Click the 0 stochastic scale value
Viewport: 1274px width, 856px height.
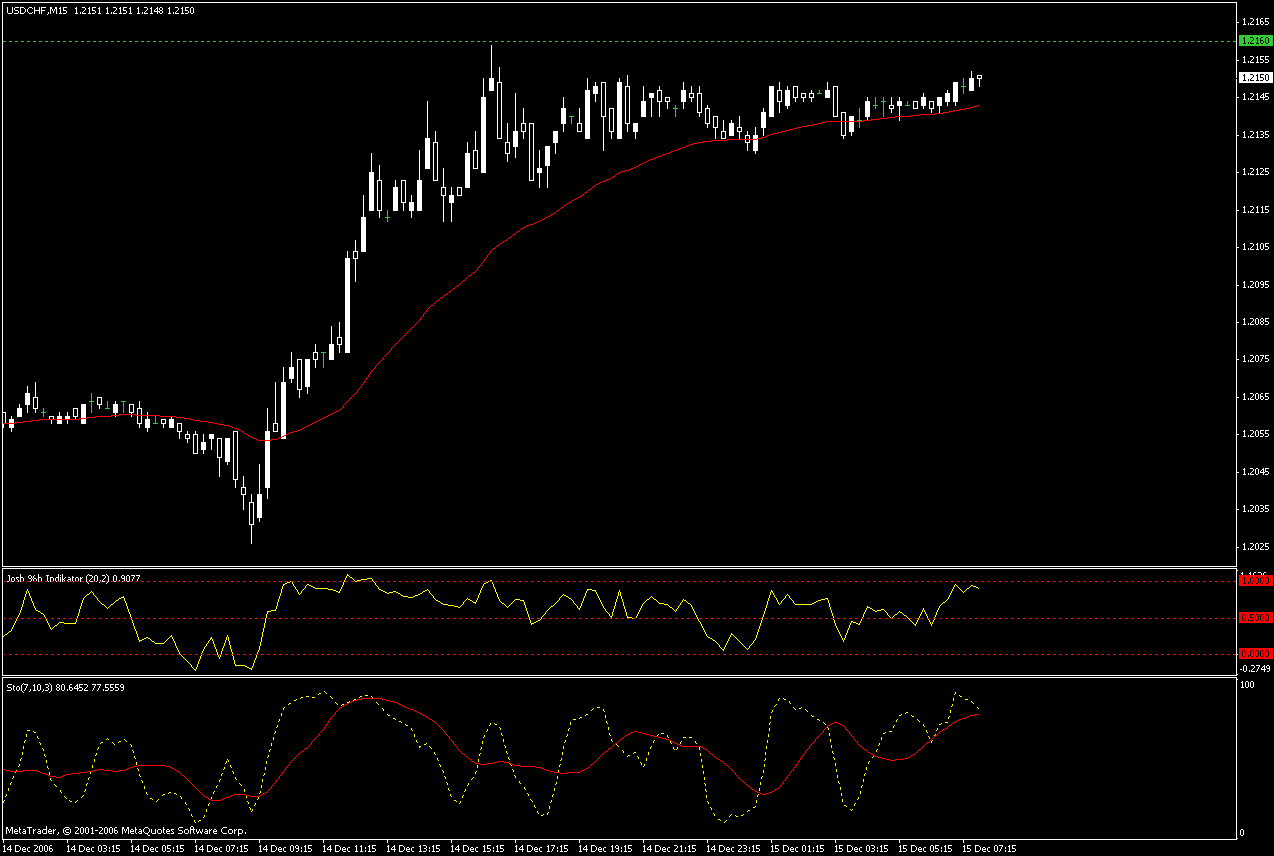pyautogui.click(x=1243, y=832)
